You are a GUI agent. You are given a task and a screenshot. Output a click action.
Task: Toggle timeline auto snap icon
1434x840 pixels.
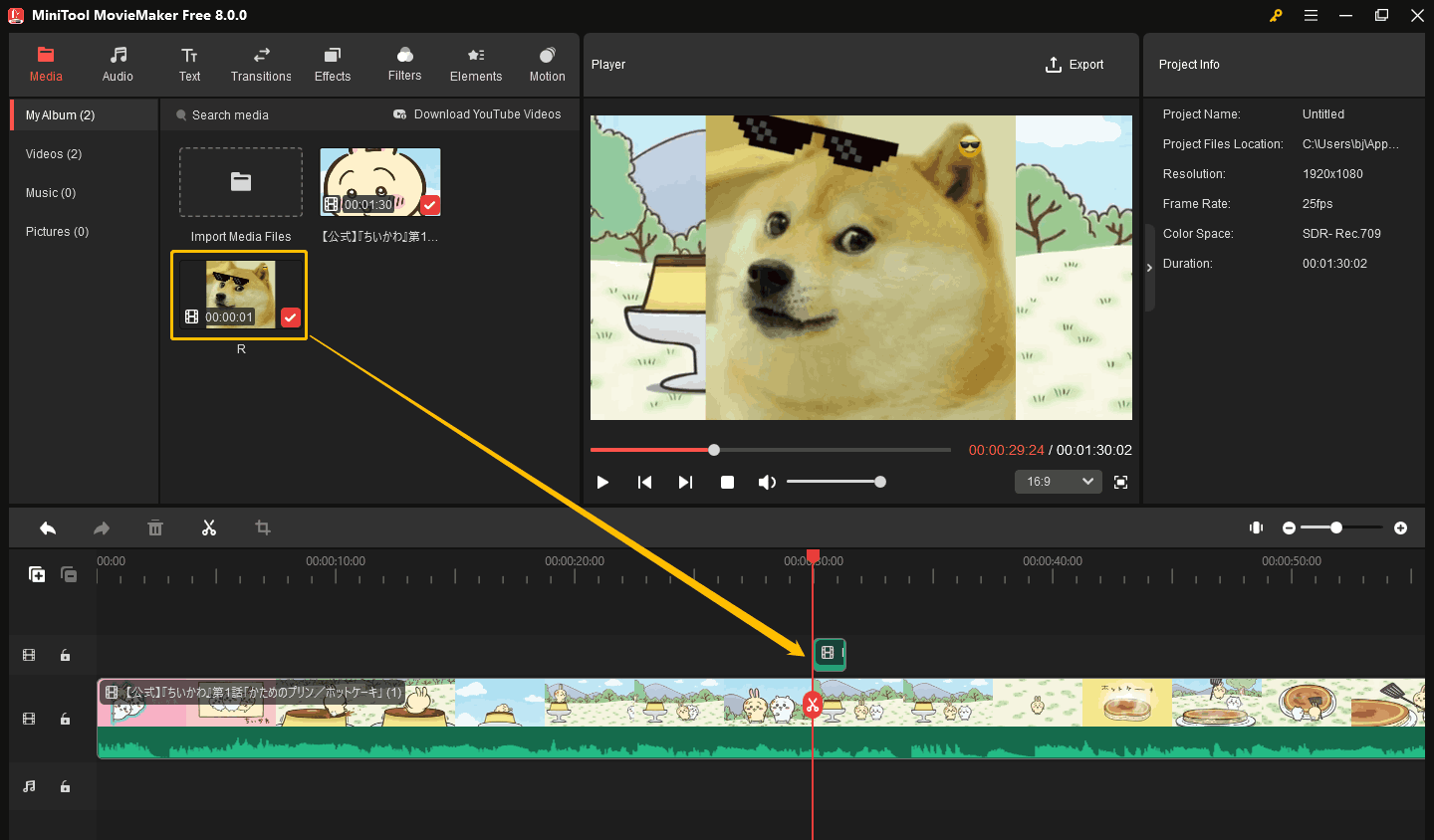1257,527
